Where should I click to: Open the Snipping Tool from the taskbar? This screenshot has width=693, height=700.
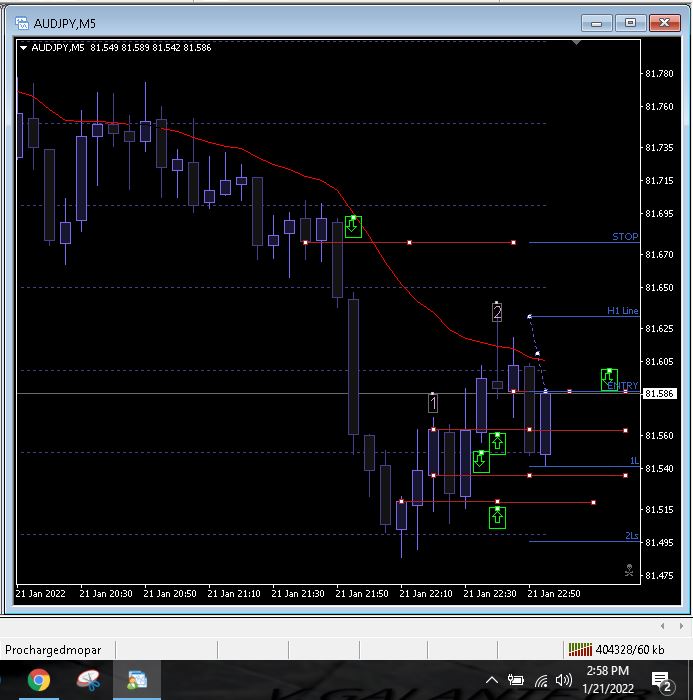coord(88,680)
